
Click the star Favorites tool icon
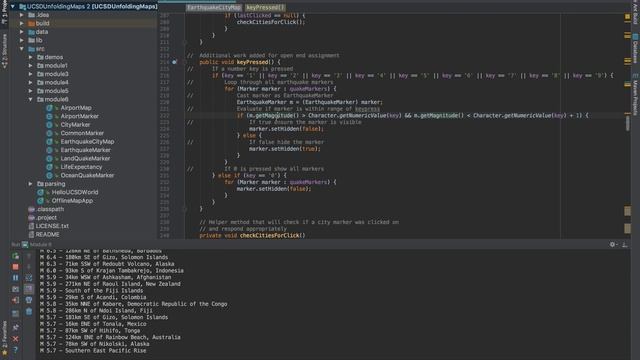point(4,352)
